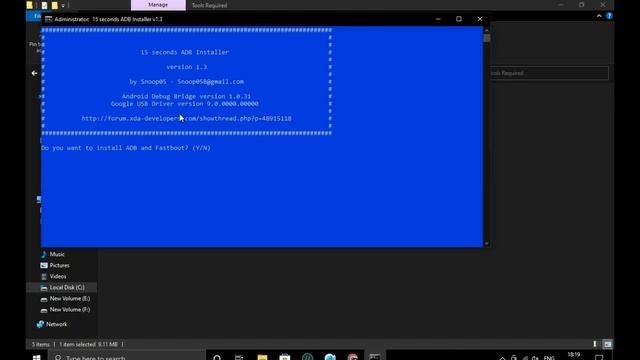Open the Manage tab in File Explorer
Viewport: 640px width, 360px height.
pyautogui.click(x=158, y=5)
